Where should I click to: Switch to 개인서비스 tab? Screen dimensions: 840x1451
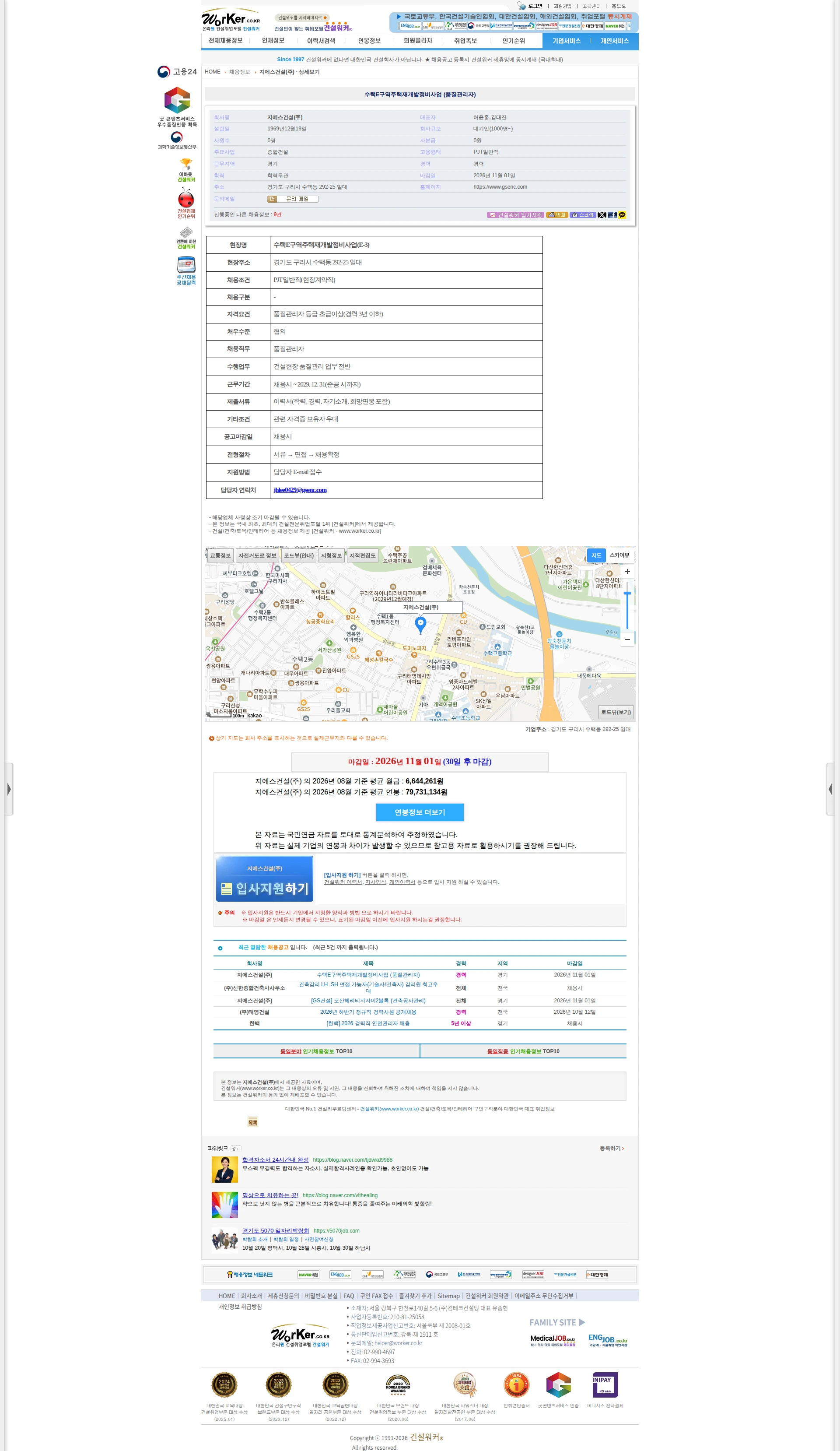614,41
